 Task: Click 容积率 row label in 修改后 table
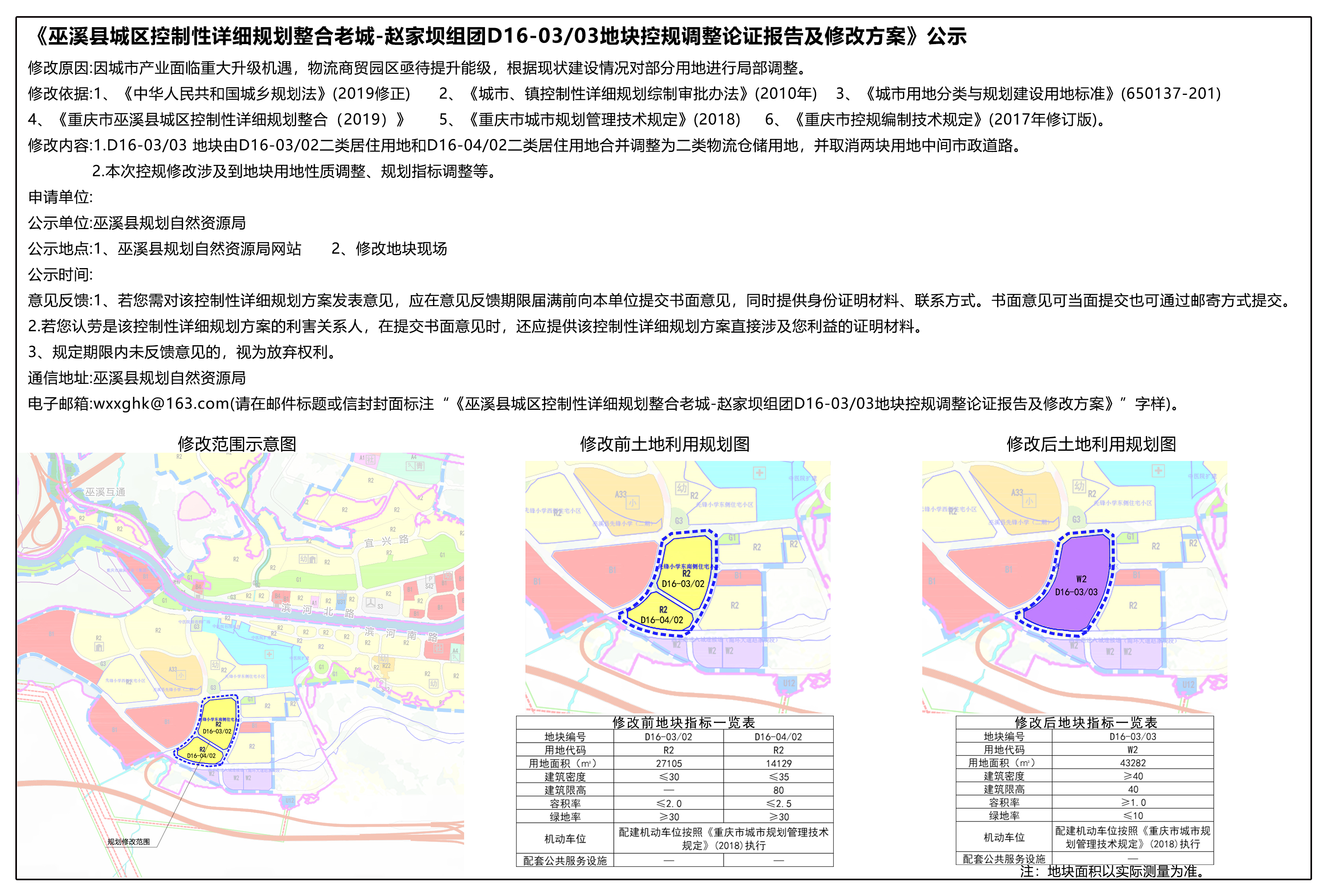tap(1004, 802)
